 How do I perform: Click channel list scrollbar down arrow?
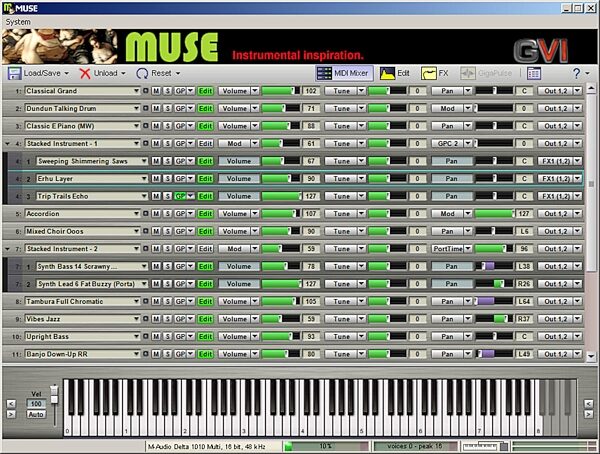(x=591, y=356)
